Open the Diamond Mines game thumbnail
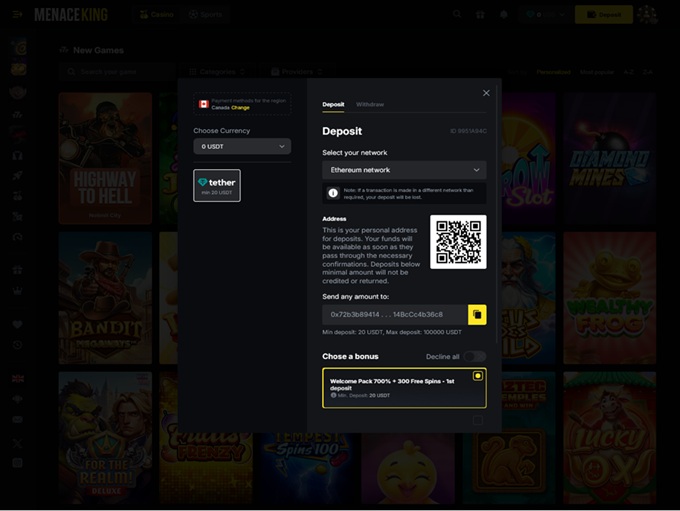Image resolution: width=680 pixels, height=511 pixels. tap(610, 158)
